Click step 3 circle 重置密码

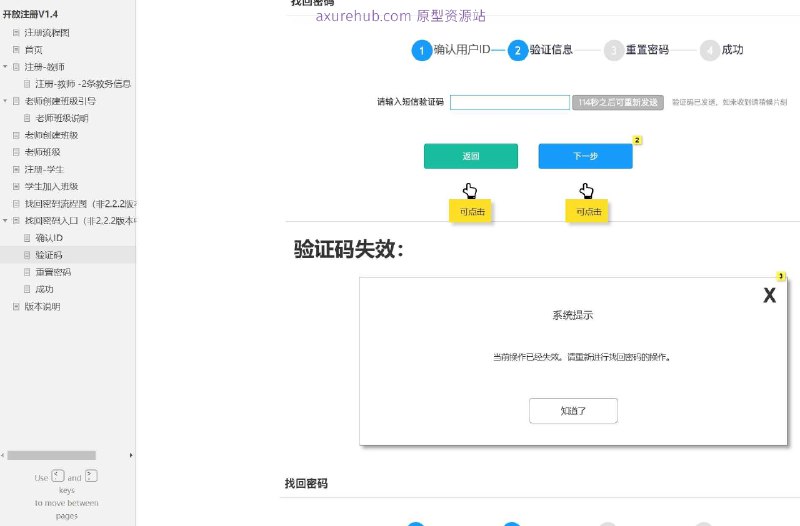click(x=614, y=51)
